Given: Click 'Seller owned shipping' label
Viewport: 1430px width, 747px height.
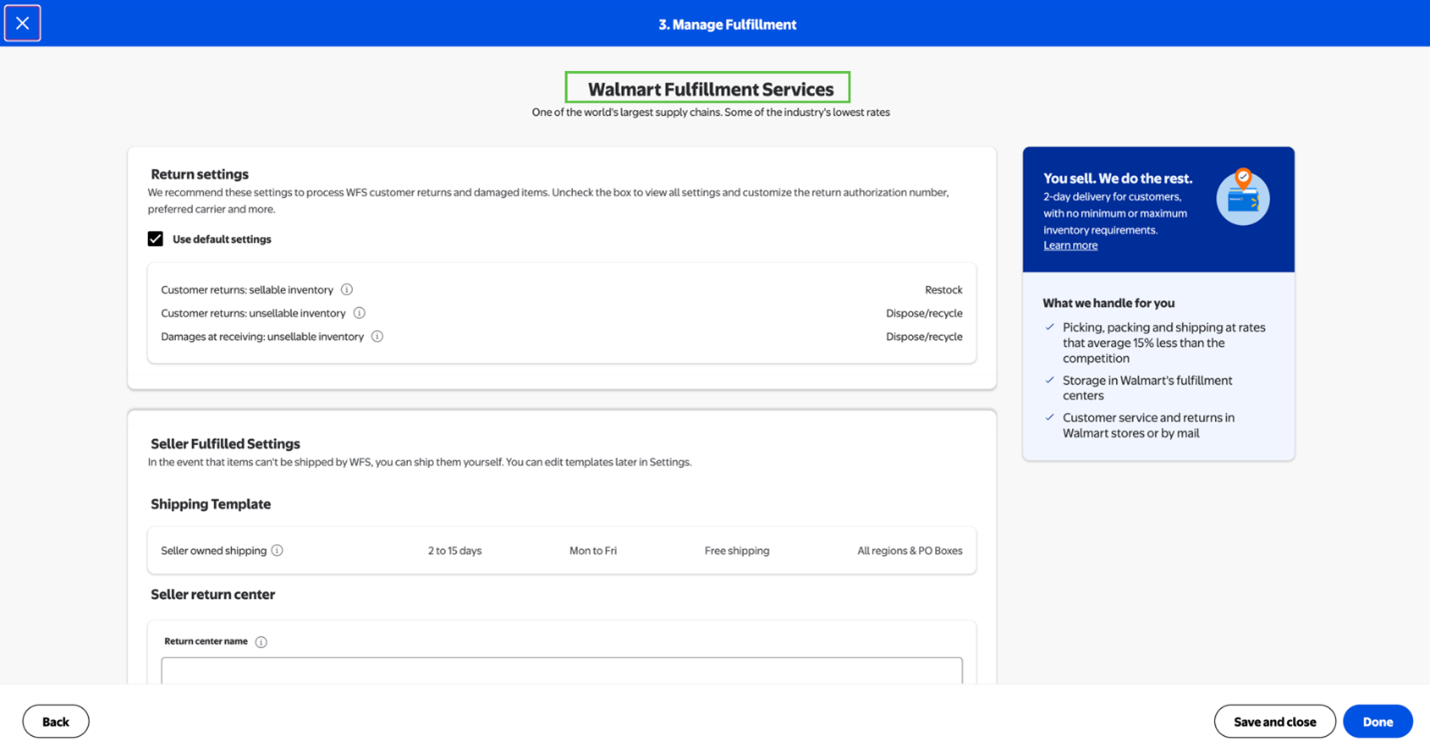Looking at the screenshot, I should point(214,551).
